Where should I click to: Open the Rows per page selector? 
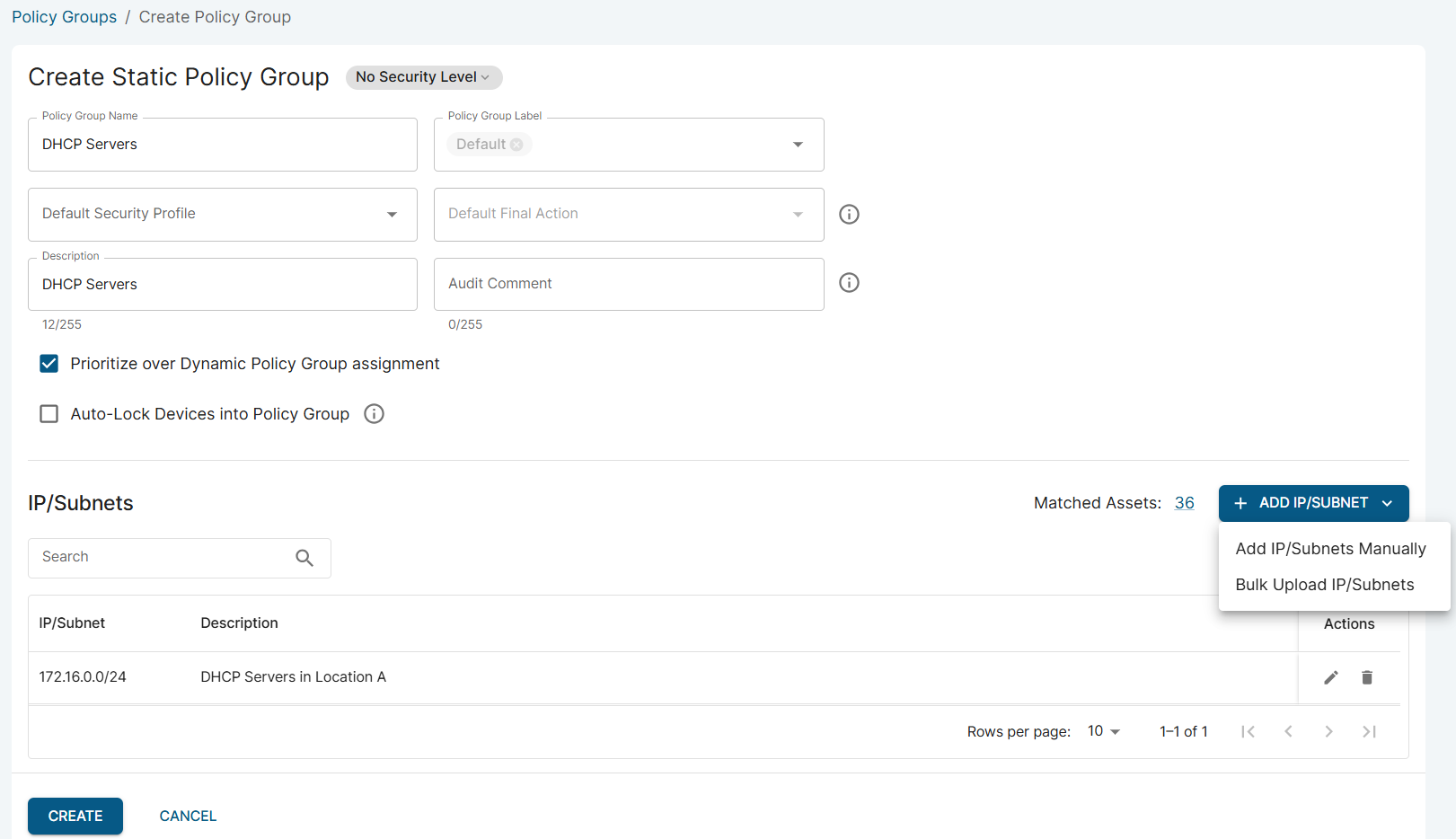1103,731
